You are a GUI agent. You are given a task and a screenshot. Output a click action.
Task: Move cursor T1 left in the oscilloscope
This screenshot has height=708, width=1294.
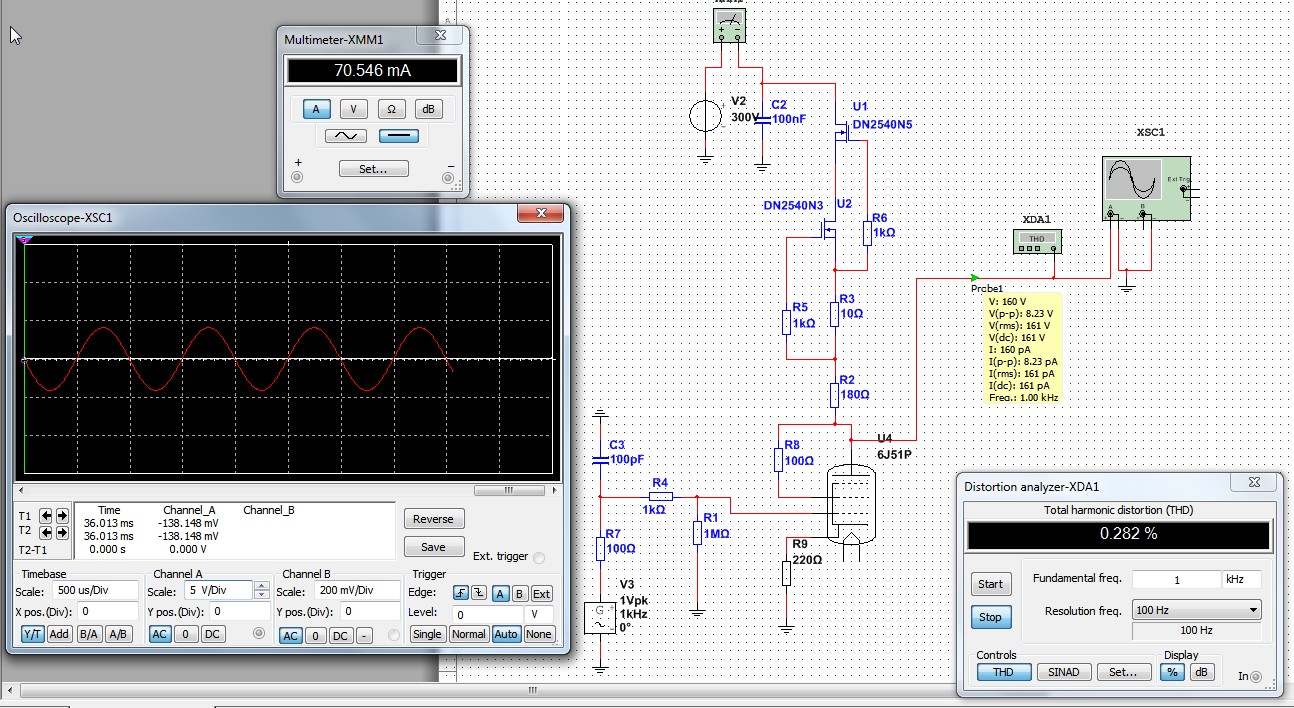(47, 516)
